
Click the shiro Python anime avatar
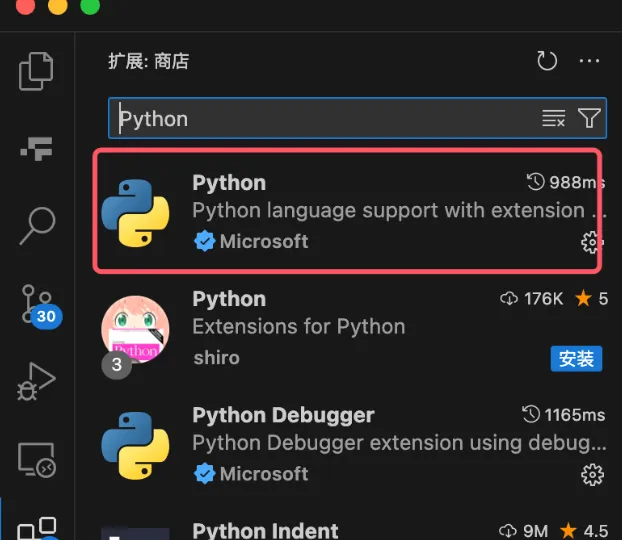coord(135,329)
